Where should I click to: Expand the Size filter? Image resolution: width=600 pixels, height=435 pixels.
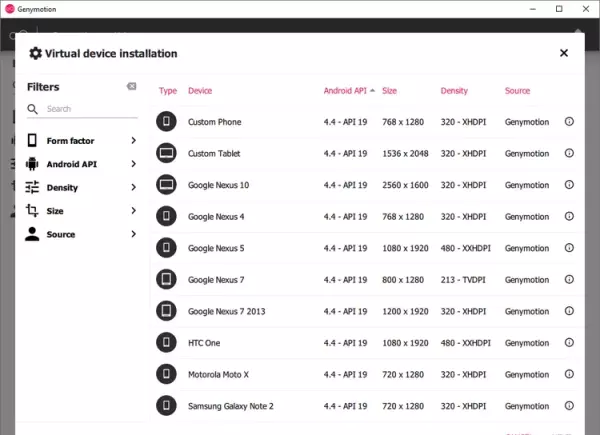(134, 210)
